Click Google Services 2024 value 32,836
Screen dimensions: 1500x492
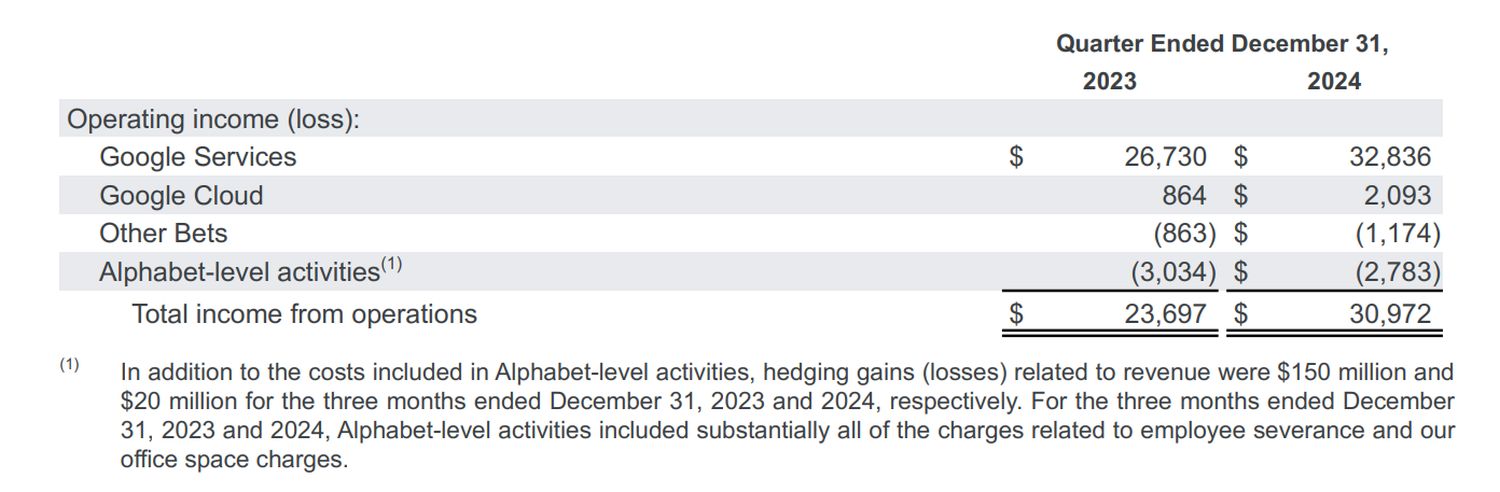pos(1391,157)
